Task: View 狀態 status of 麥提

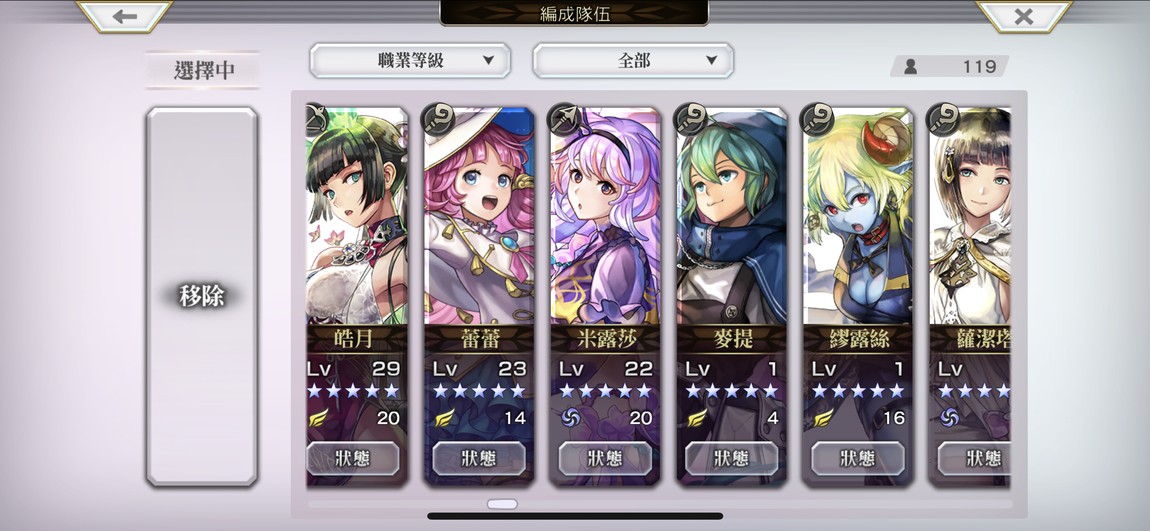Action: (x=732, y=458)
